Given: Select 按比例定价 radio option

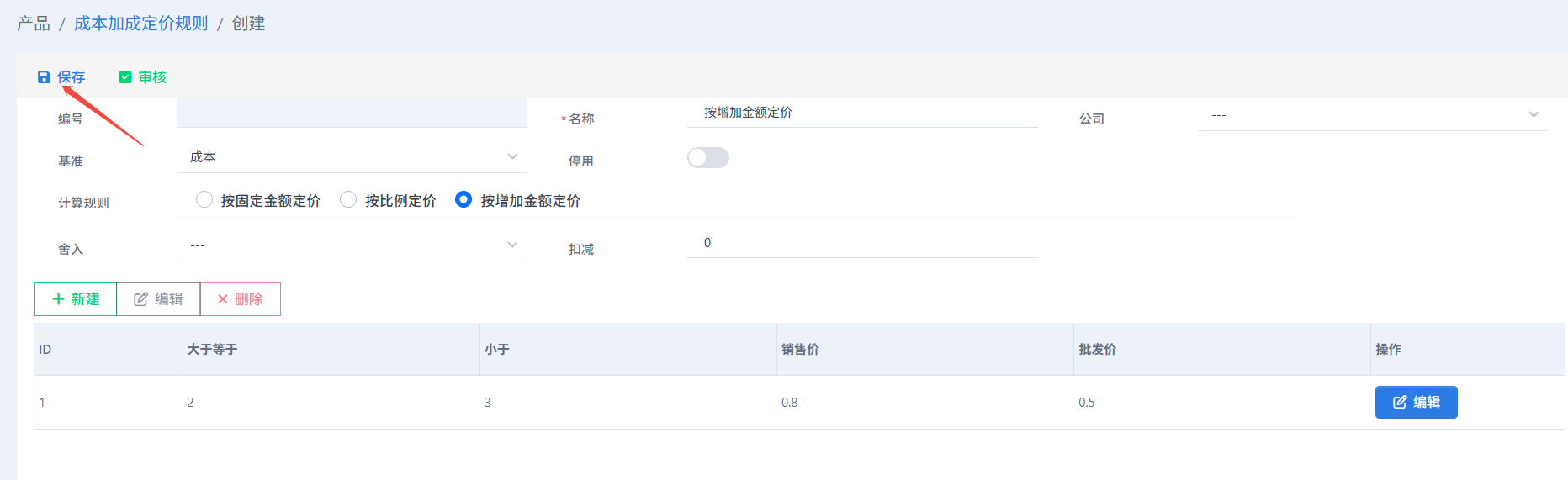Looking at the screenshot, I should point(348,200).
